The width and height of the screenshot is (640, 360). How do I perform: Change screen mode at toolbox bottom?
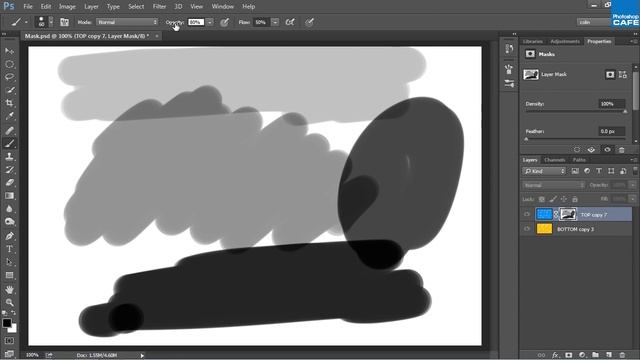(x=9, y=353)
